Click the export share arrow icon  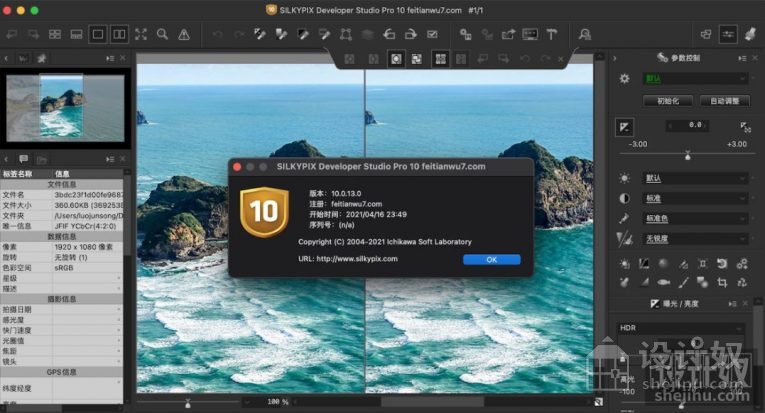point(508,34)
